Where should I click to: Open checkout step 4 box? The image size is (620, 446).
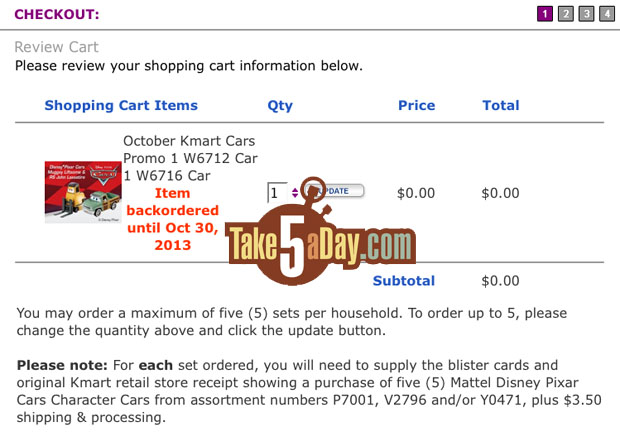tap(607, 14)
